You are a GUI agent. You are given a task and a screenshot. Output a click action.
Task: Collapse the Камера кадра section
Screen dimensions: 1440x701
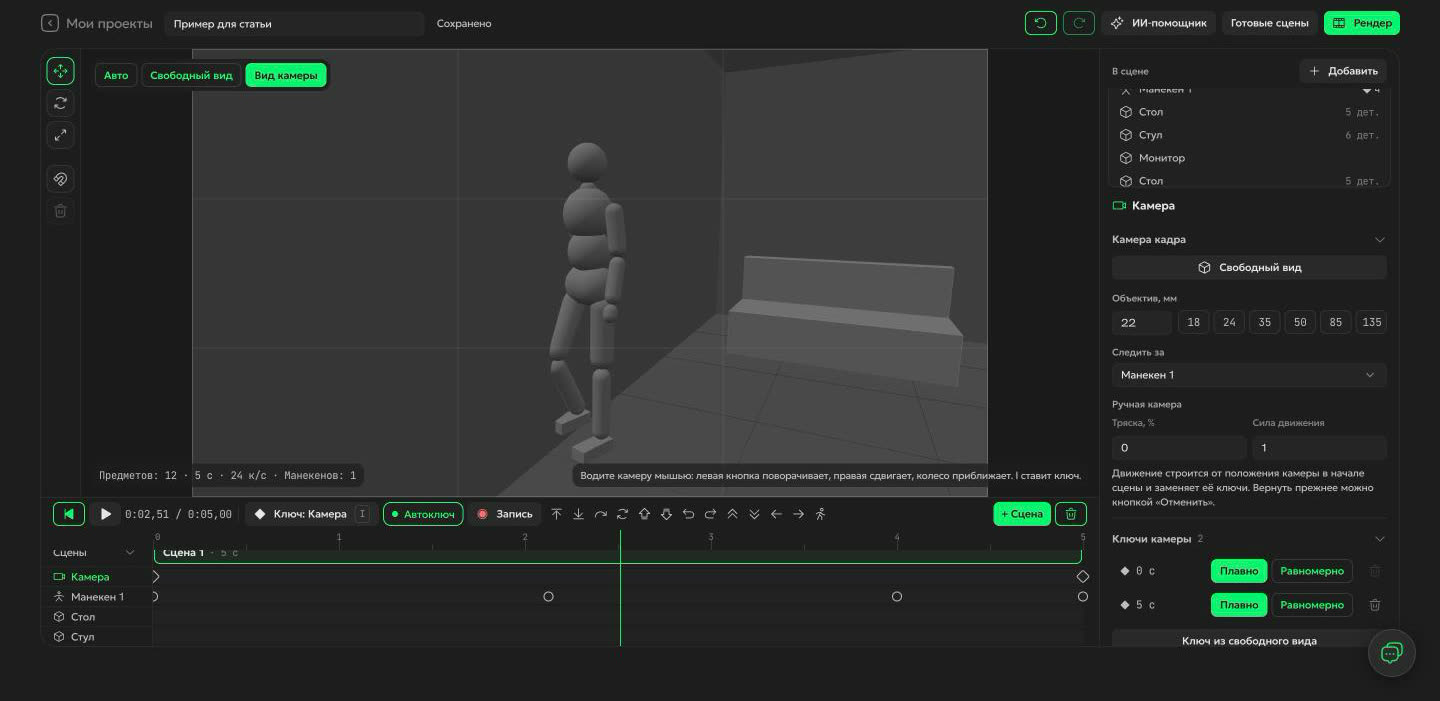[1380, 240]
